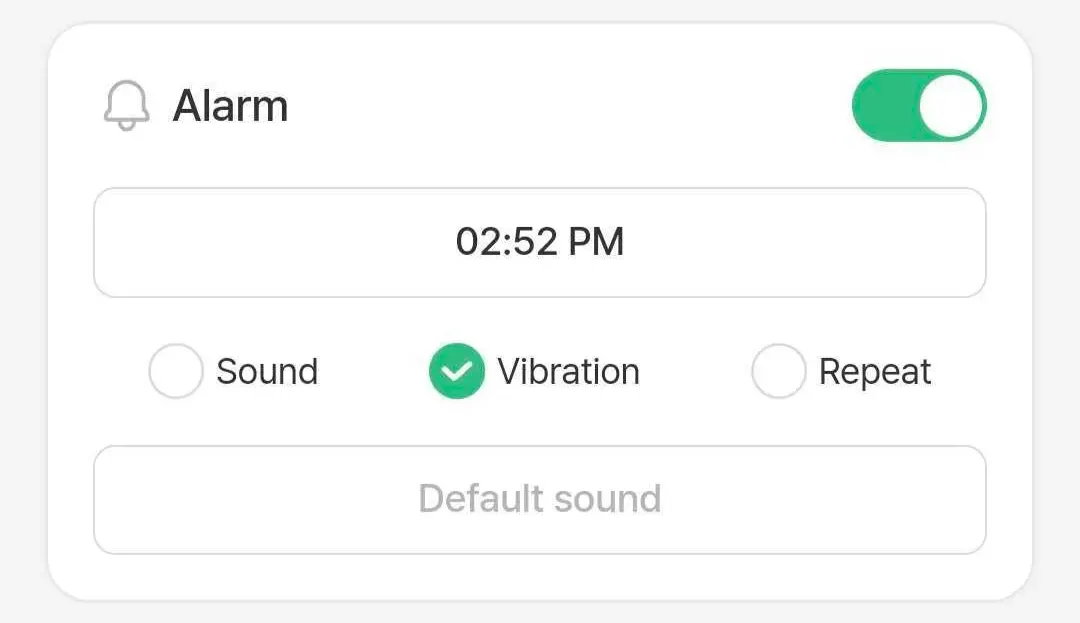Image resolution: width=1080 pixels, height=623 pixels.
Task: Select the hour value 02 in the alarm time
Action: pos(475,242)
